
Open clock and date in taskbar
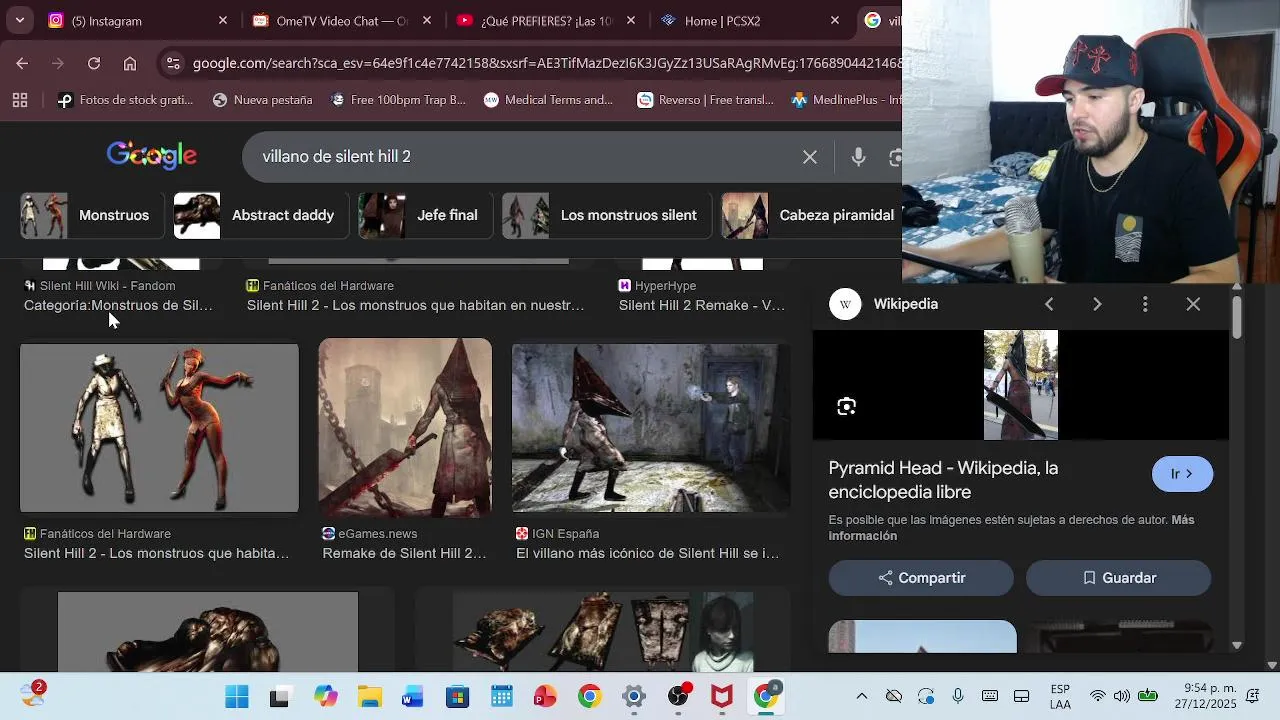pyautogui.click(x=1208, y=696)
